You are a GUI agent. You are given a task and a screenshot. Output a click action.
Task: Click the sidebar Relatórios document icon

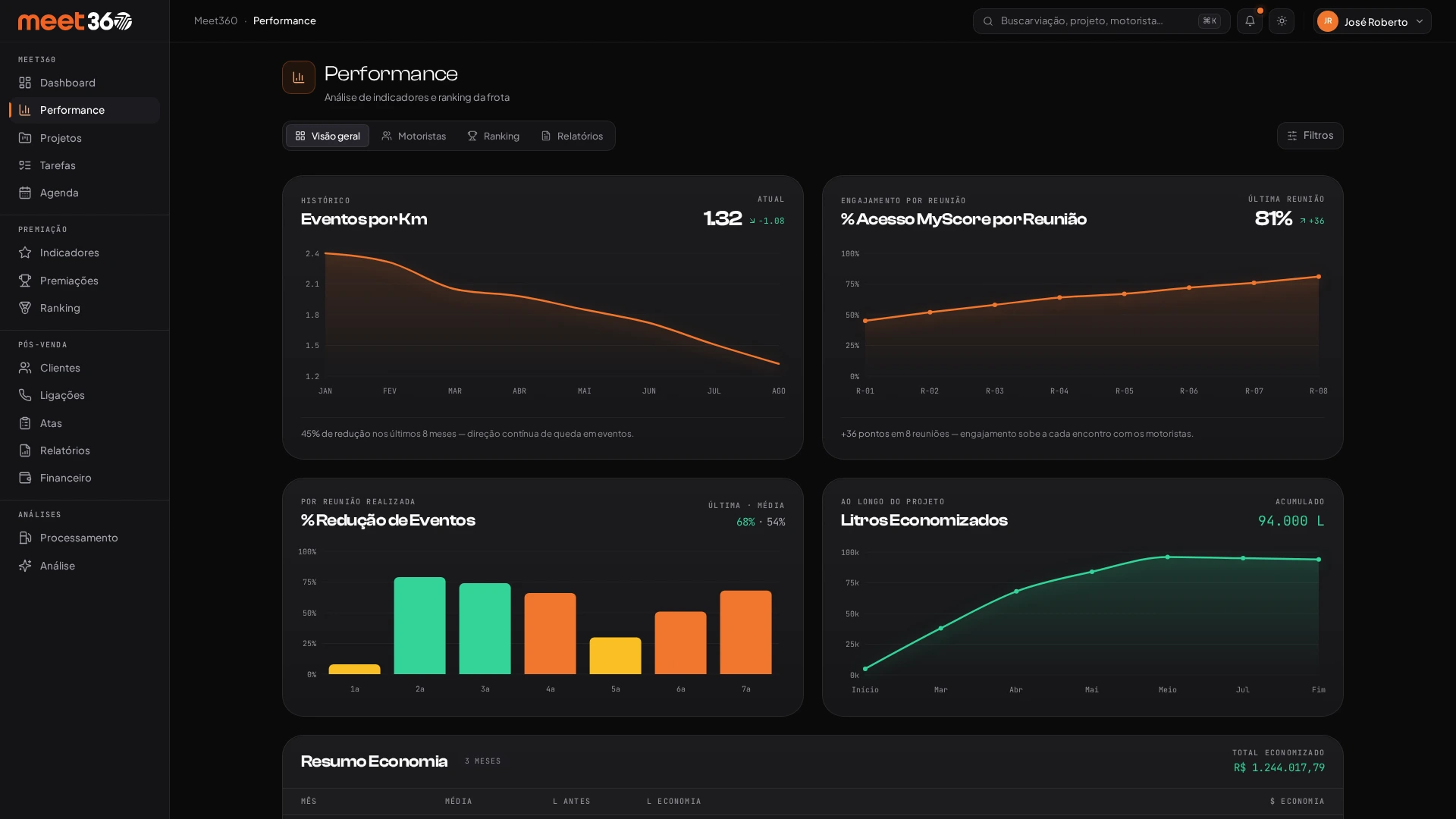(x=25, y=450)
